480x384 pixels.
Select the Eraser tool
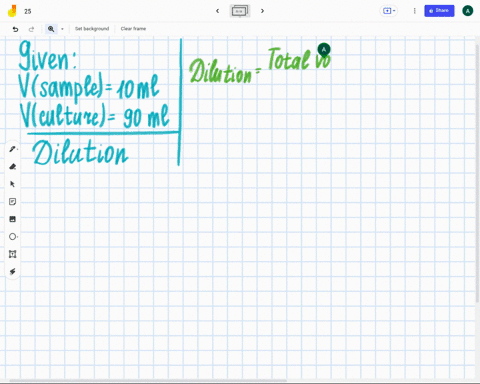[13, 167]
